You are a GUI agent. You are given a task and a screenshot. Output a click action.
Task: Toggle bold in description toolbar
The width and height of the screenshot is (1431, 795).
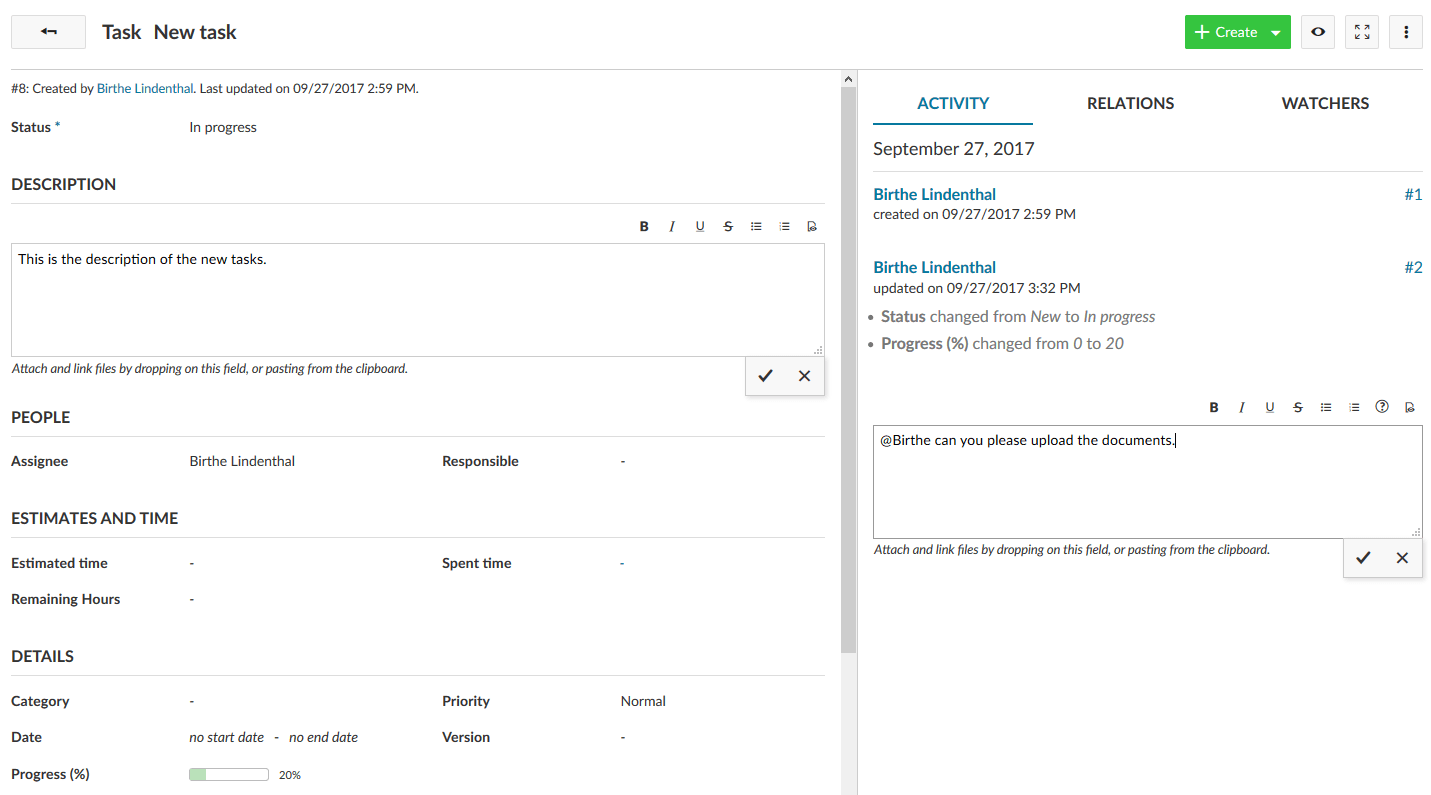tap(644, 227)
